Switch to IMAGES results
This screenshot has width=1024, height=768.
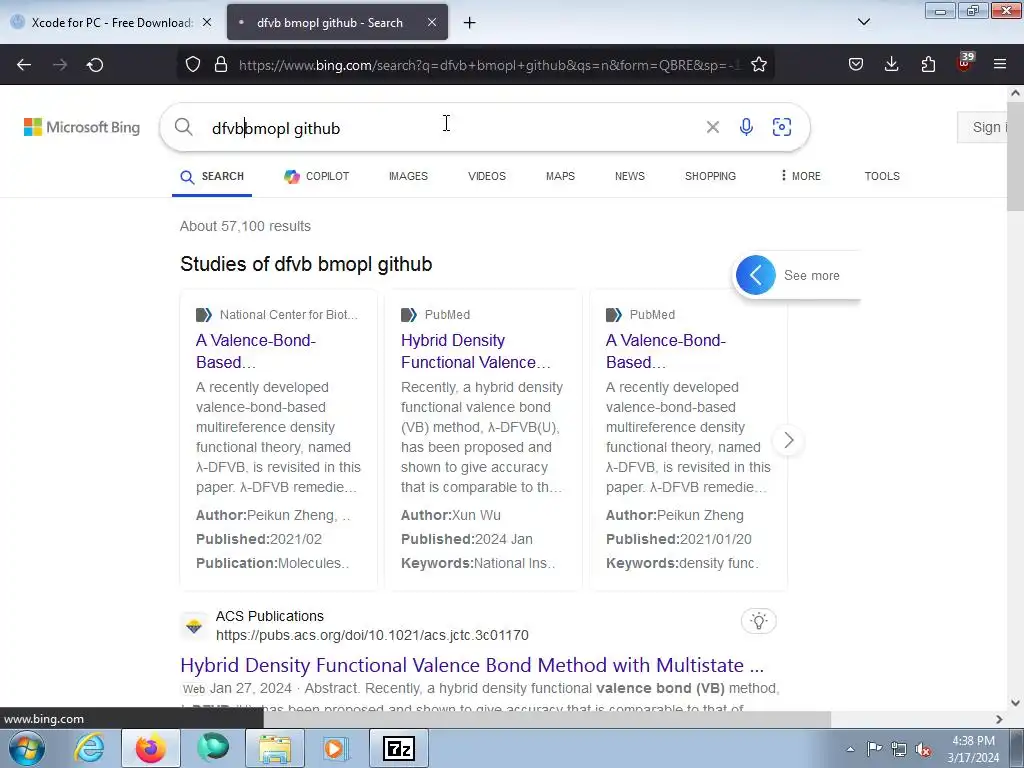click(408, 176)
